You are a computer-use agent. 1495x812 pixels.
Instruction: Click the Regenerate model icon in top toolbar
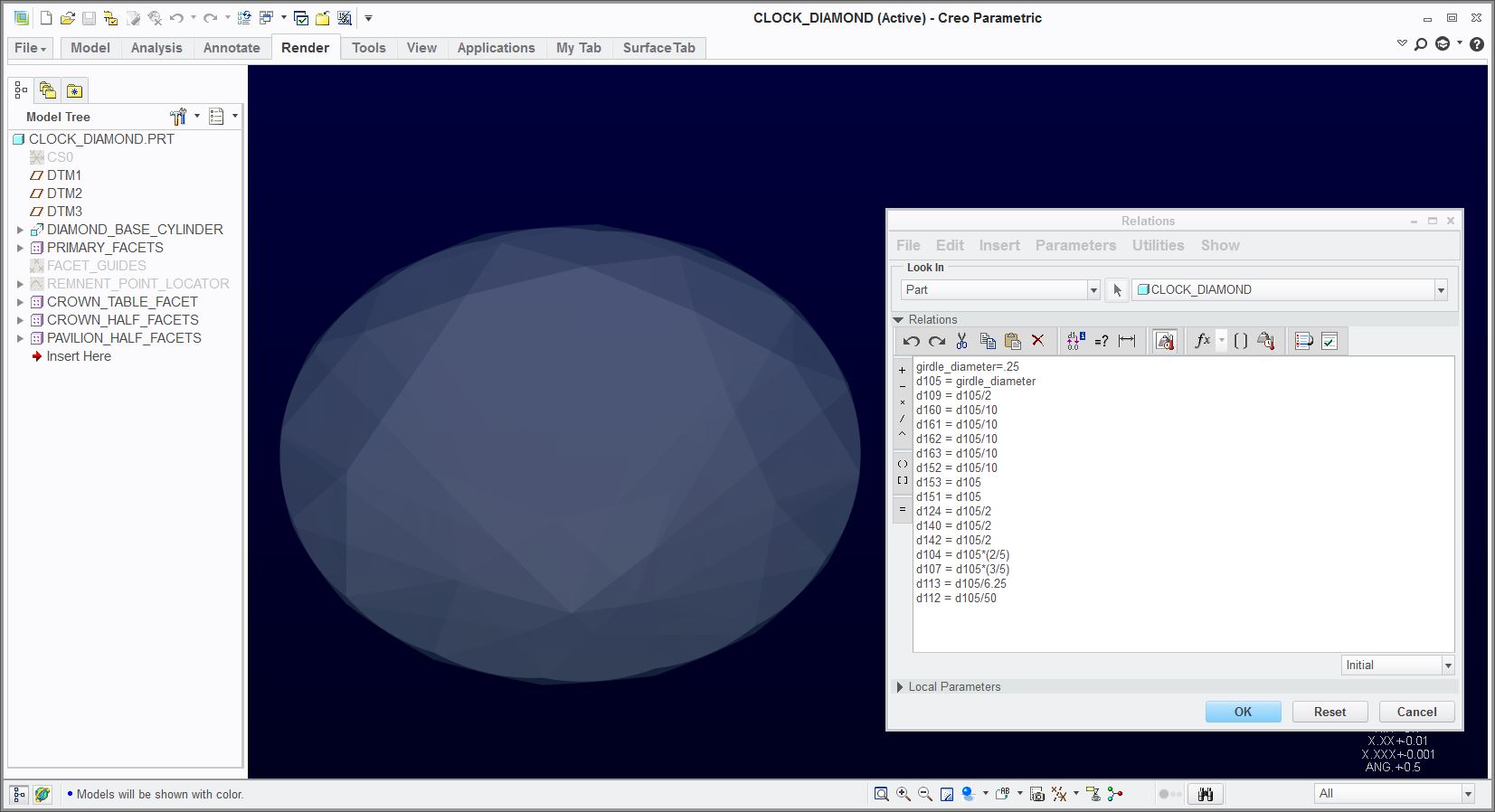244,18
